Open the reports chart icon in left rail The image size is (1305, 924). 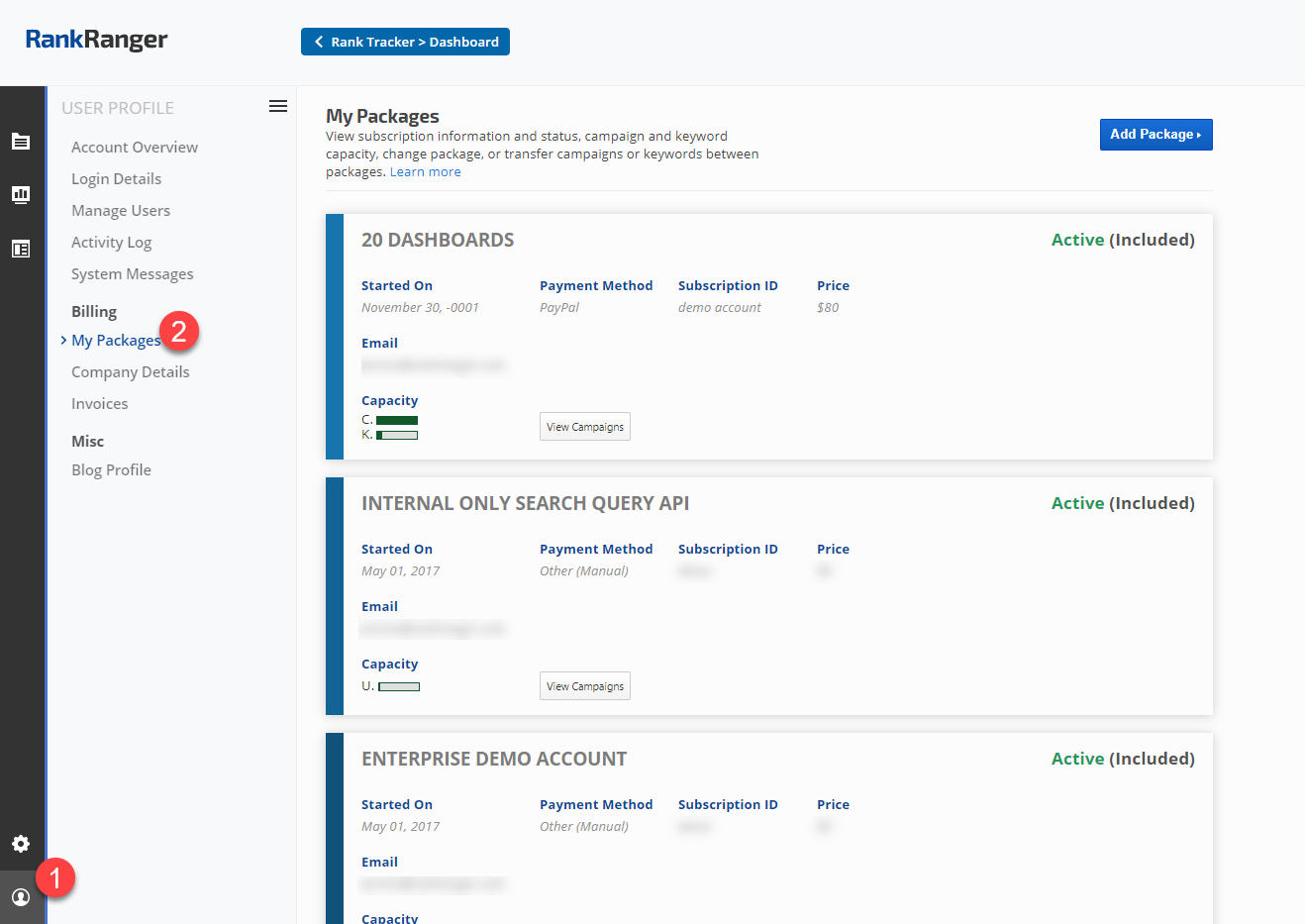point(21,194)
